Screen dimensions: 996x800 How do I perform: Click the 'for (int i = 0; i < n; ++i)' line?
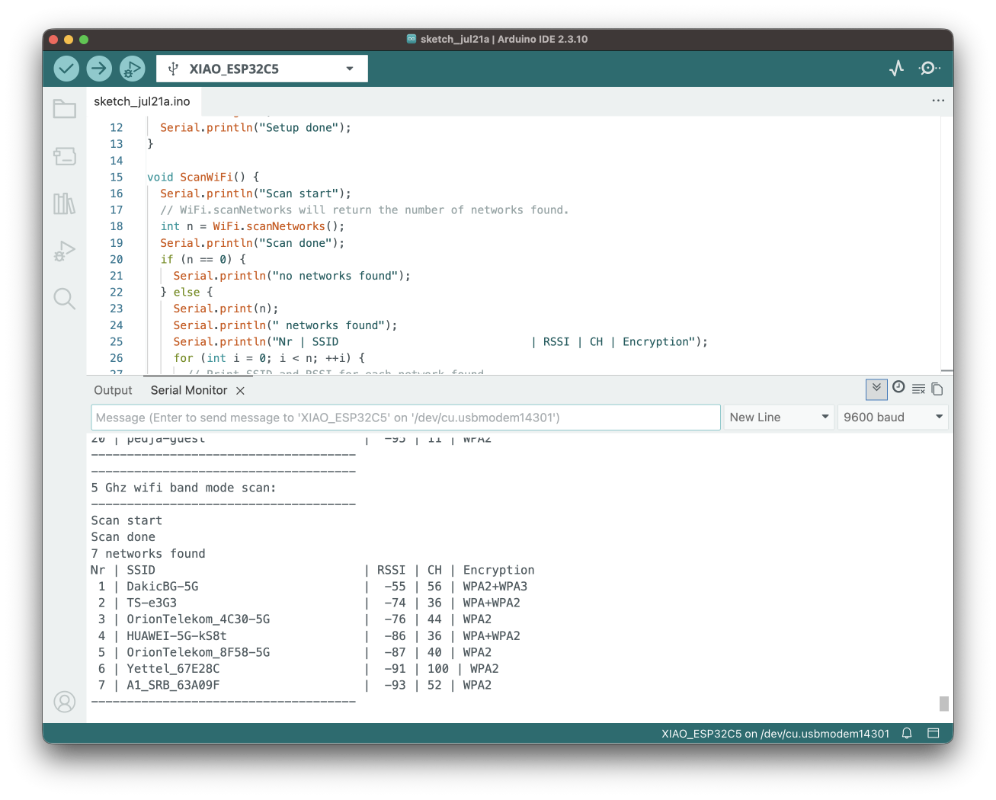(x=269, y=358)
